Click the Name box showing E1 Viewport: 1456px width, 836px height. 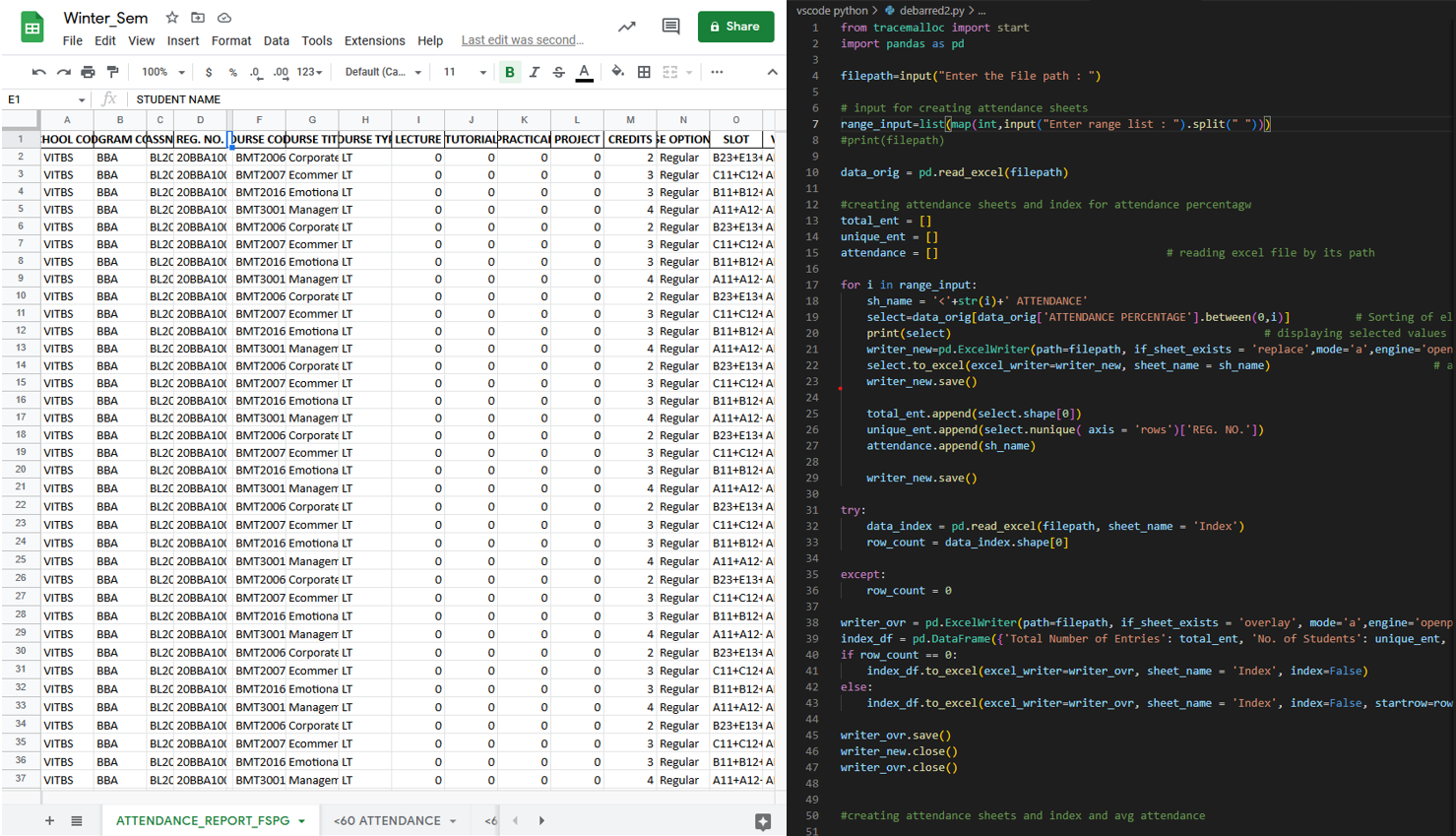coord(37,99)
